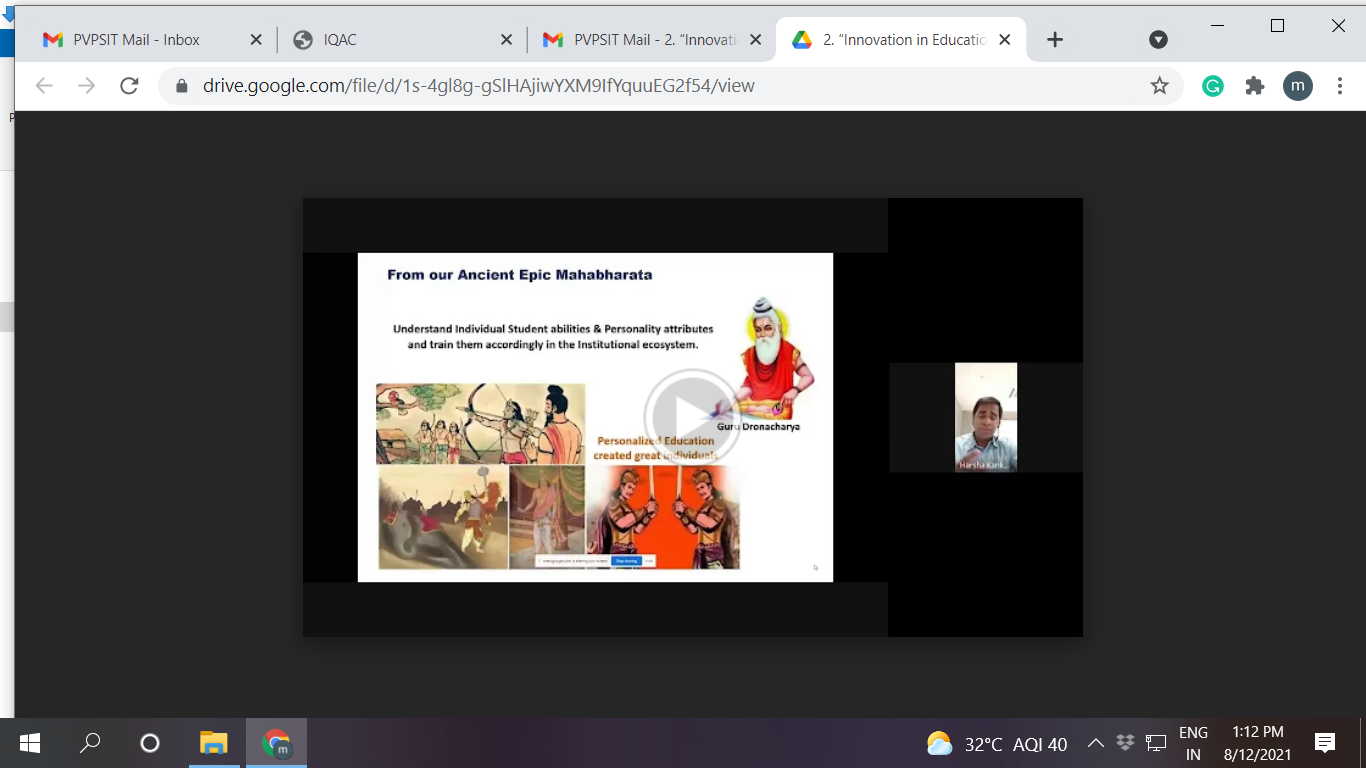Open the clock showing 1:12 PM

coord(1258,744)
